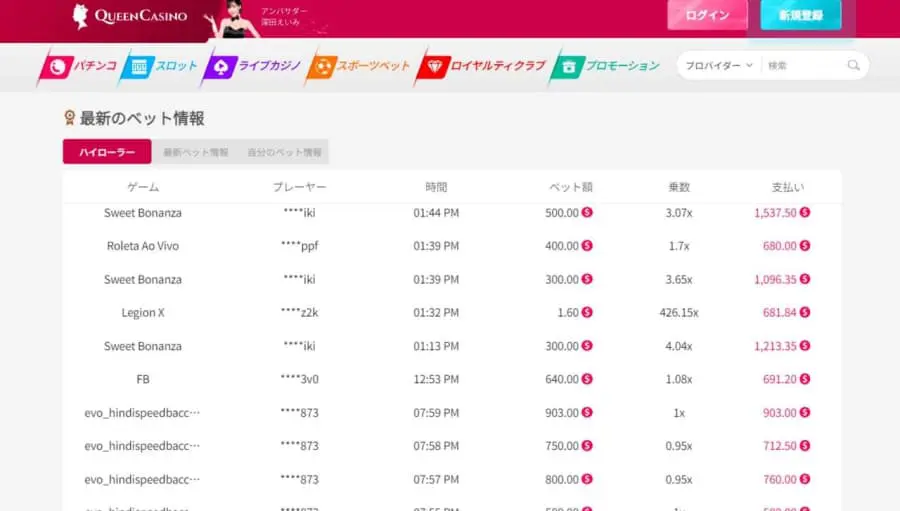900x511 pixels.
Task: Click the currency icon next to 760.00
Action: click(x=805, y=479)
